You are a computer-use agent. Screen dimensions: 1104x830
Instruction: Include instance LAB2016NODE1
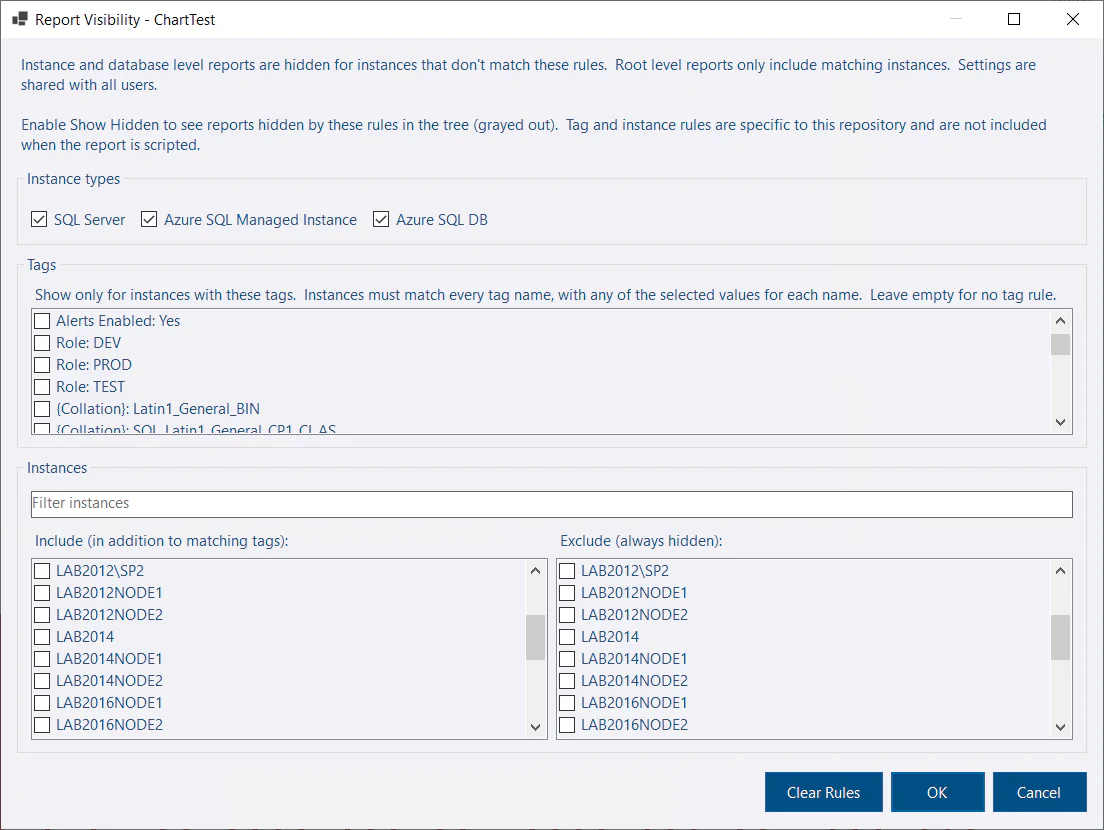point(42,703)
